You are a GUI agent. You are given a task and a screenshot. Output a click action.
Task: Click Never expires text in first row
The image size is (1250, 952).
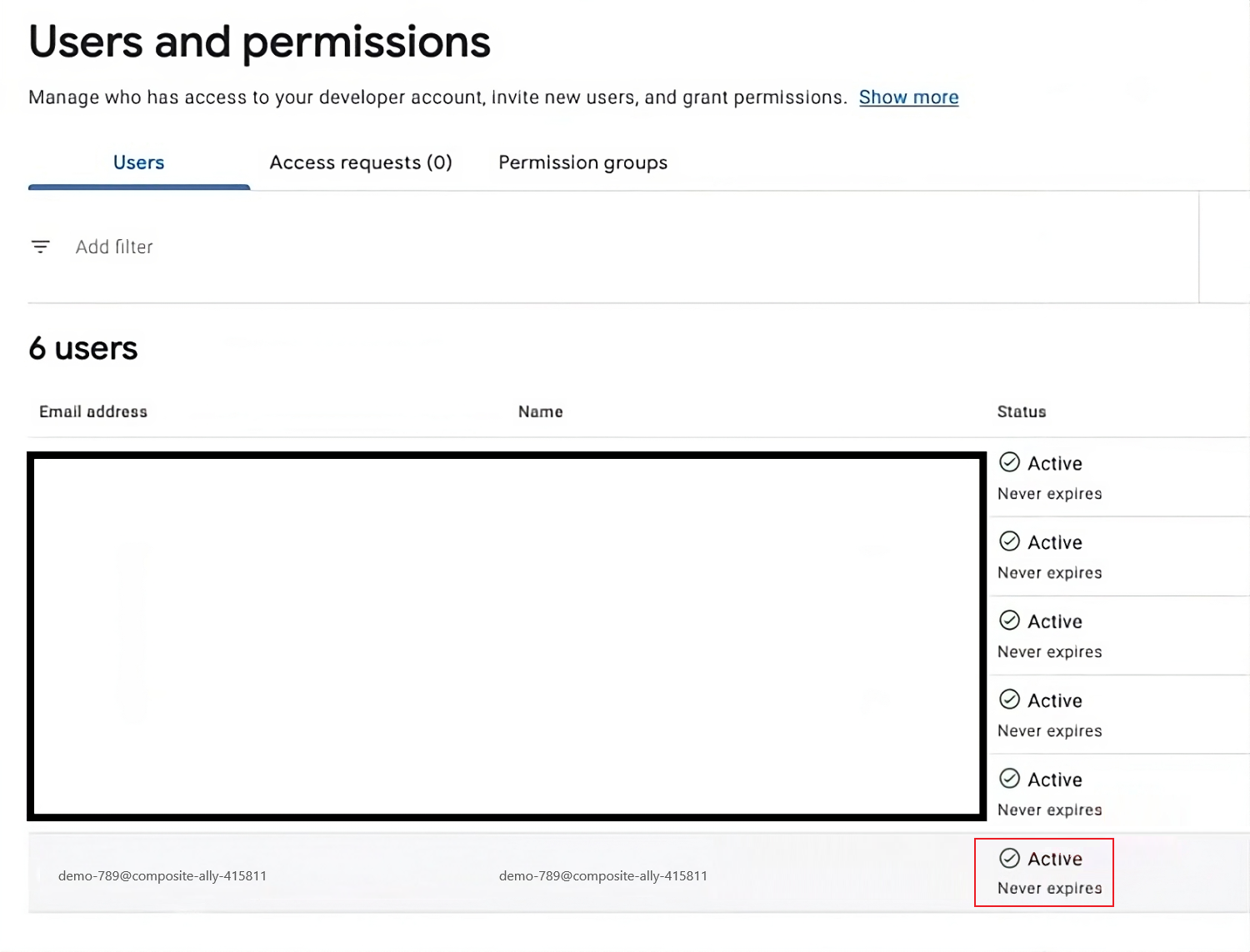pos(1049,494)
